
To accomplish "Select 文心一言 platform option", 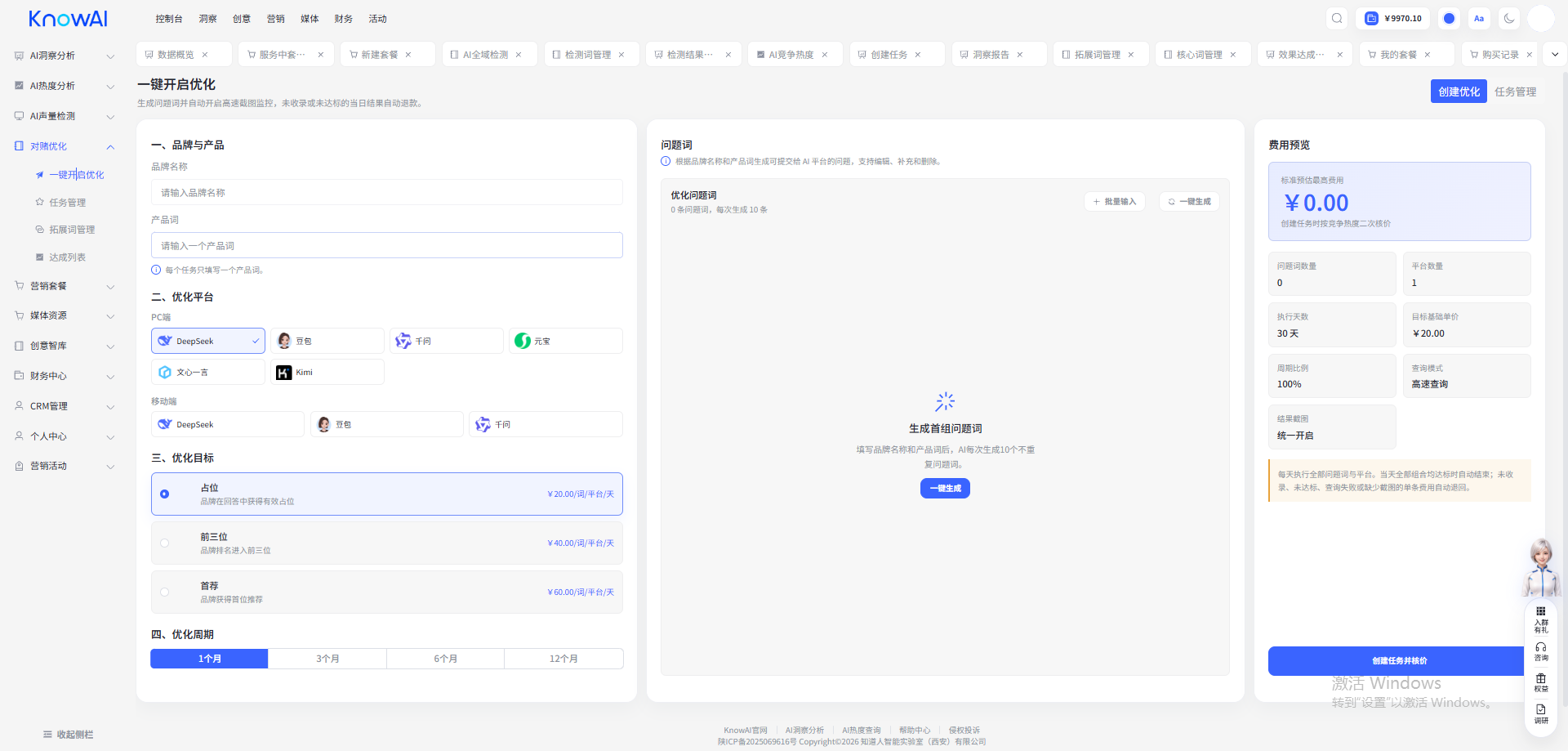I will (208, 372).
